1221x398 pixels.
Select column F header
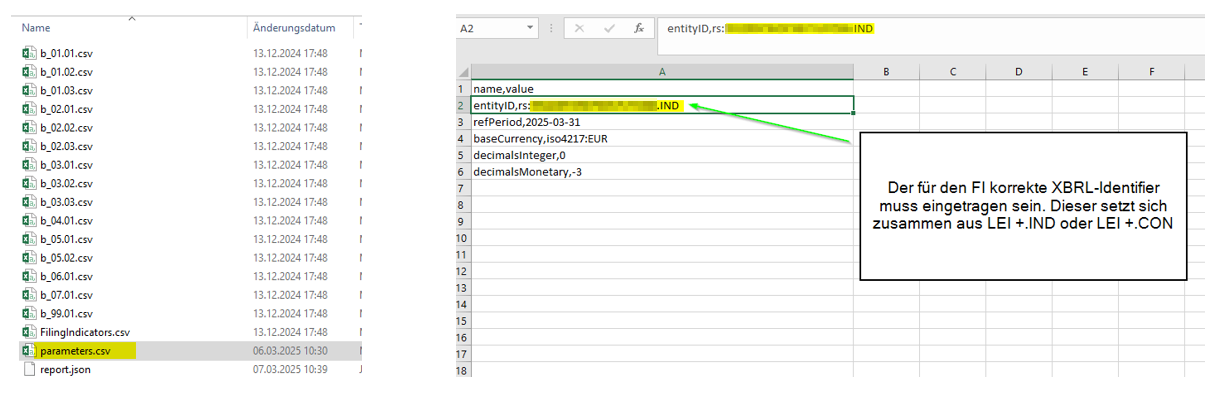[x=1151, y=72]
